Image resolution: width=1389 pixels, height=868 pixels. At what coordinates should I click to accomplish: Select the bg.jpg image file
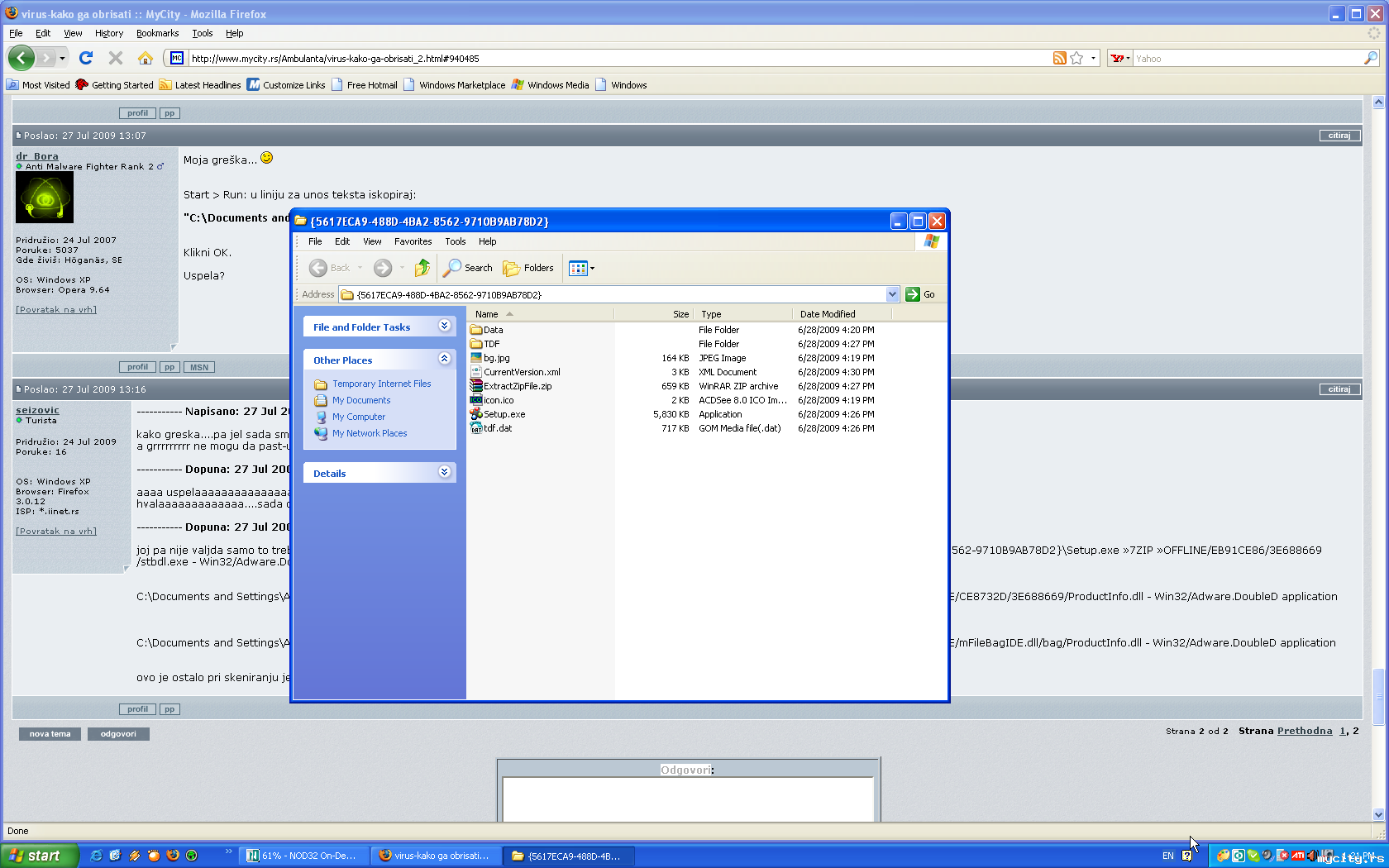point(489,358)
